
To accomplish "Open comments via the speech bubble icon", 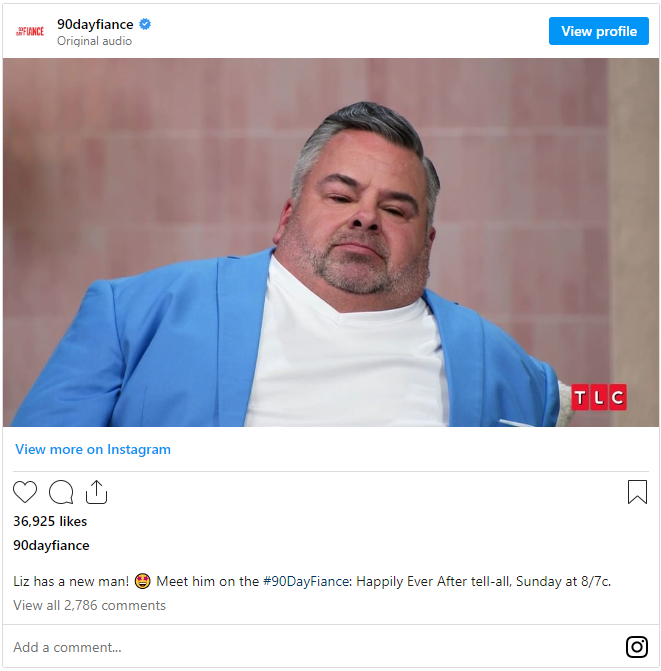I will [x=61, y=492].
